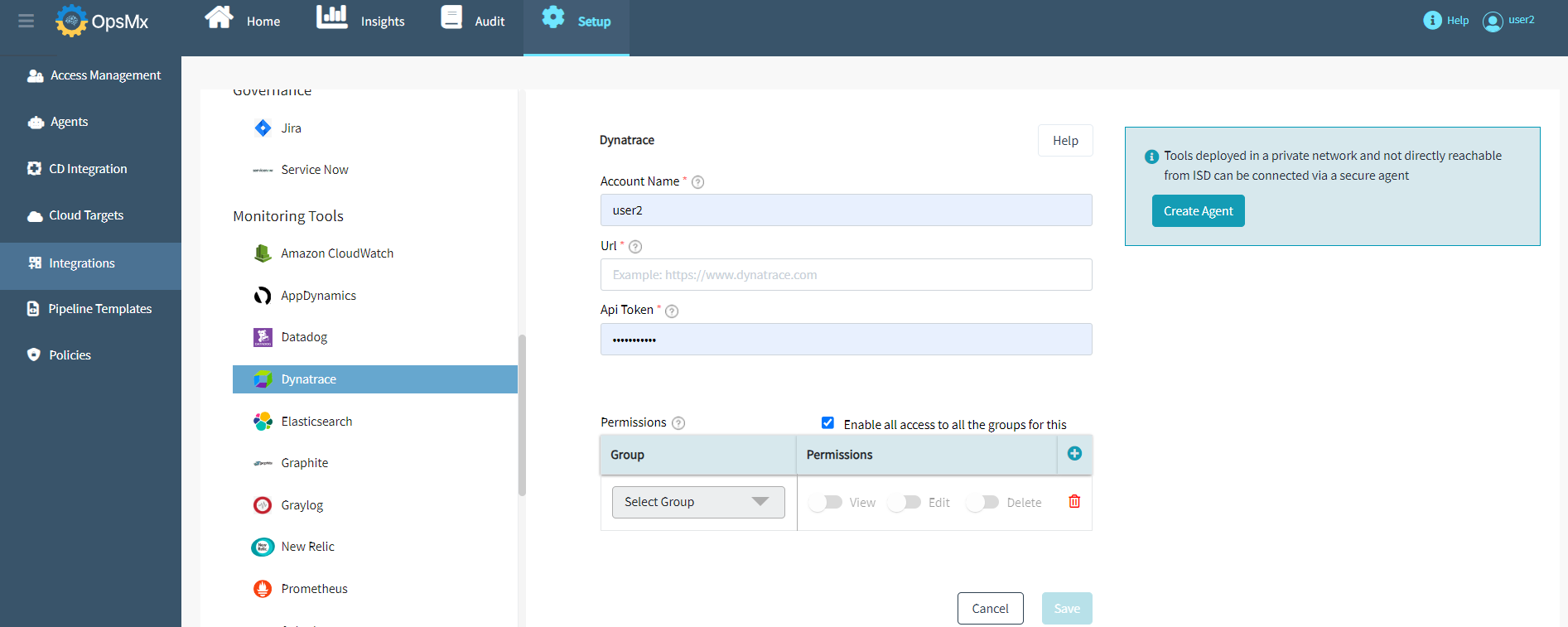This screenshot has width=1568, height=627.
Task: Toggle the Delete permission switch
Action: pyautogui.click(x=982, y=503)
